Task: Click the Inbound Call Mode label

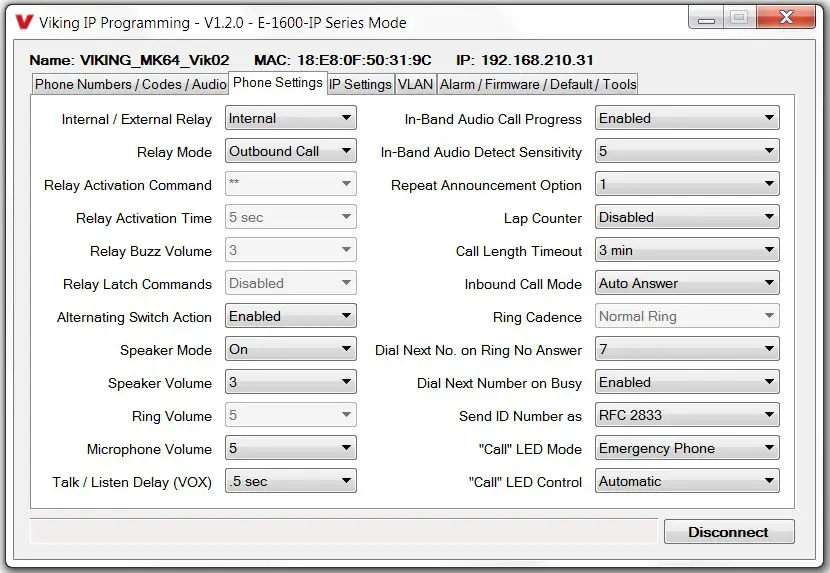Action: 523,284
